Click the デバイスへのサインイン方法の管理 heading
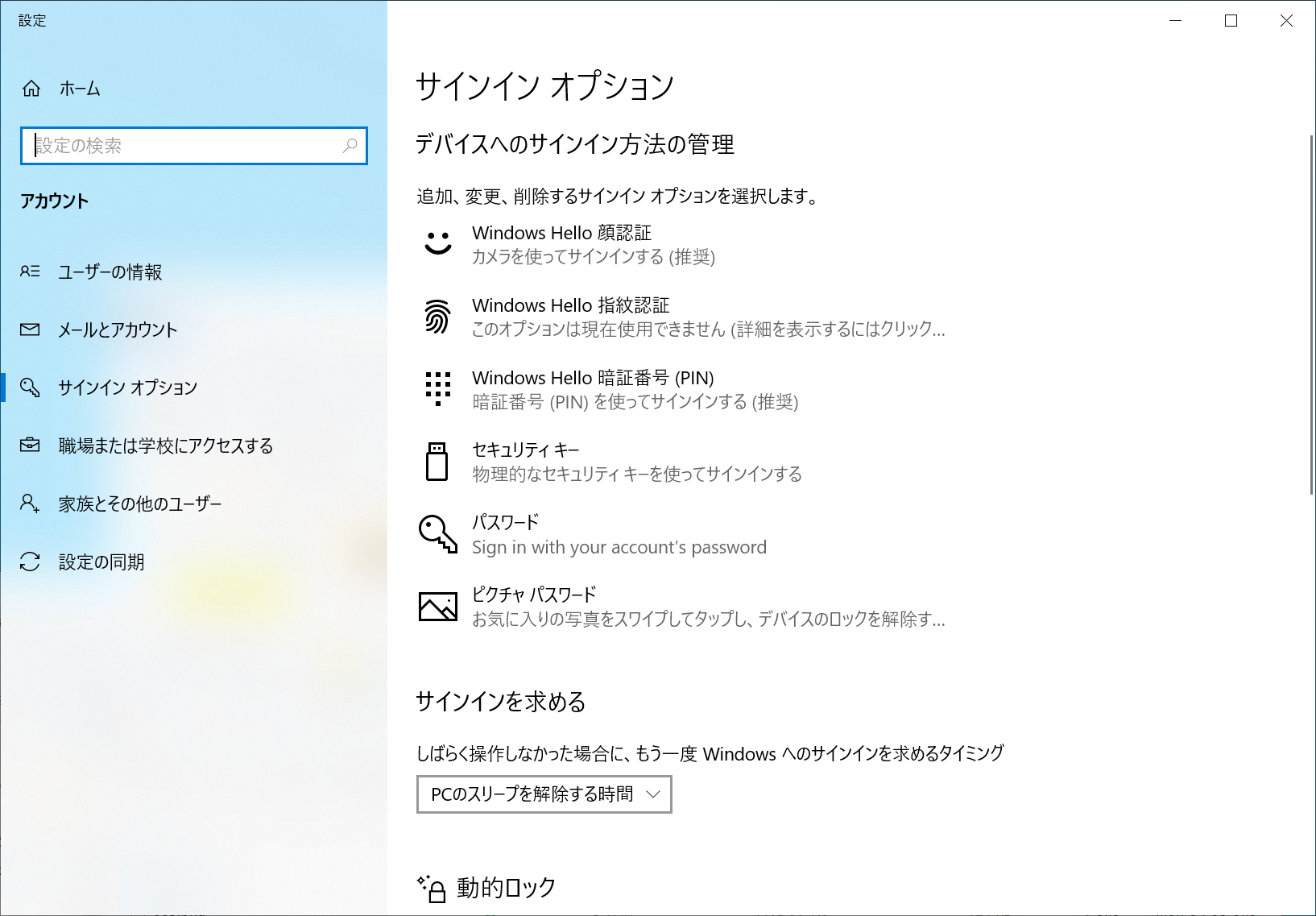1316x916 pixels. click(575, 145)
